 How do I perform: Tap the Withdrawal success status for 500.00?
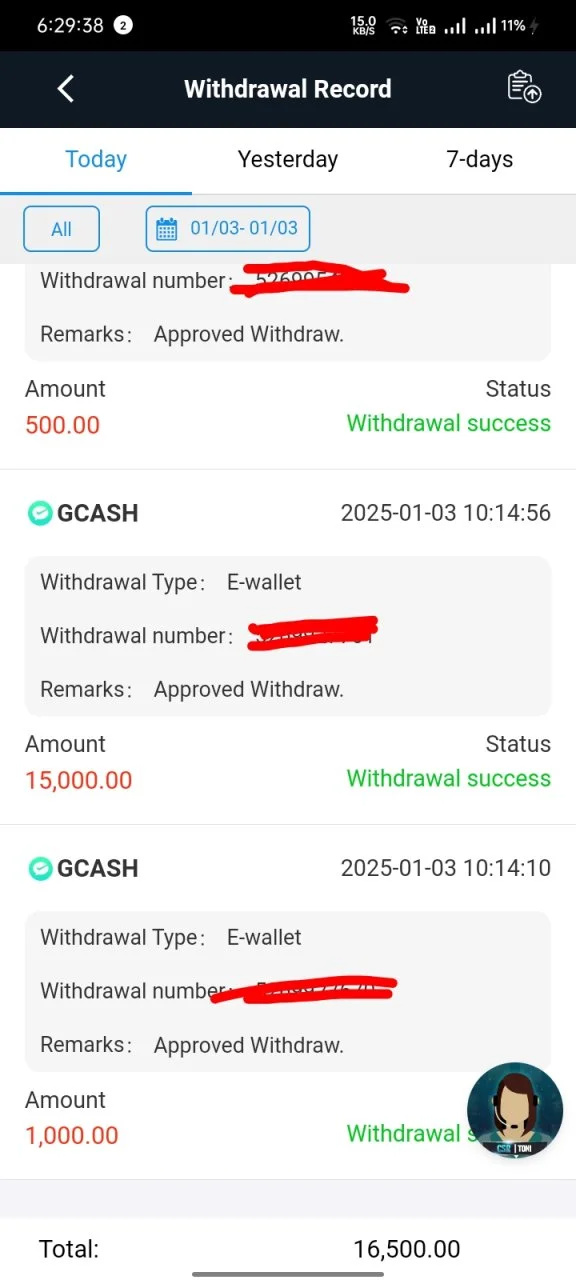coord(449,423)
